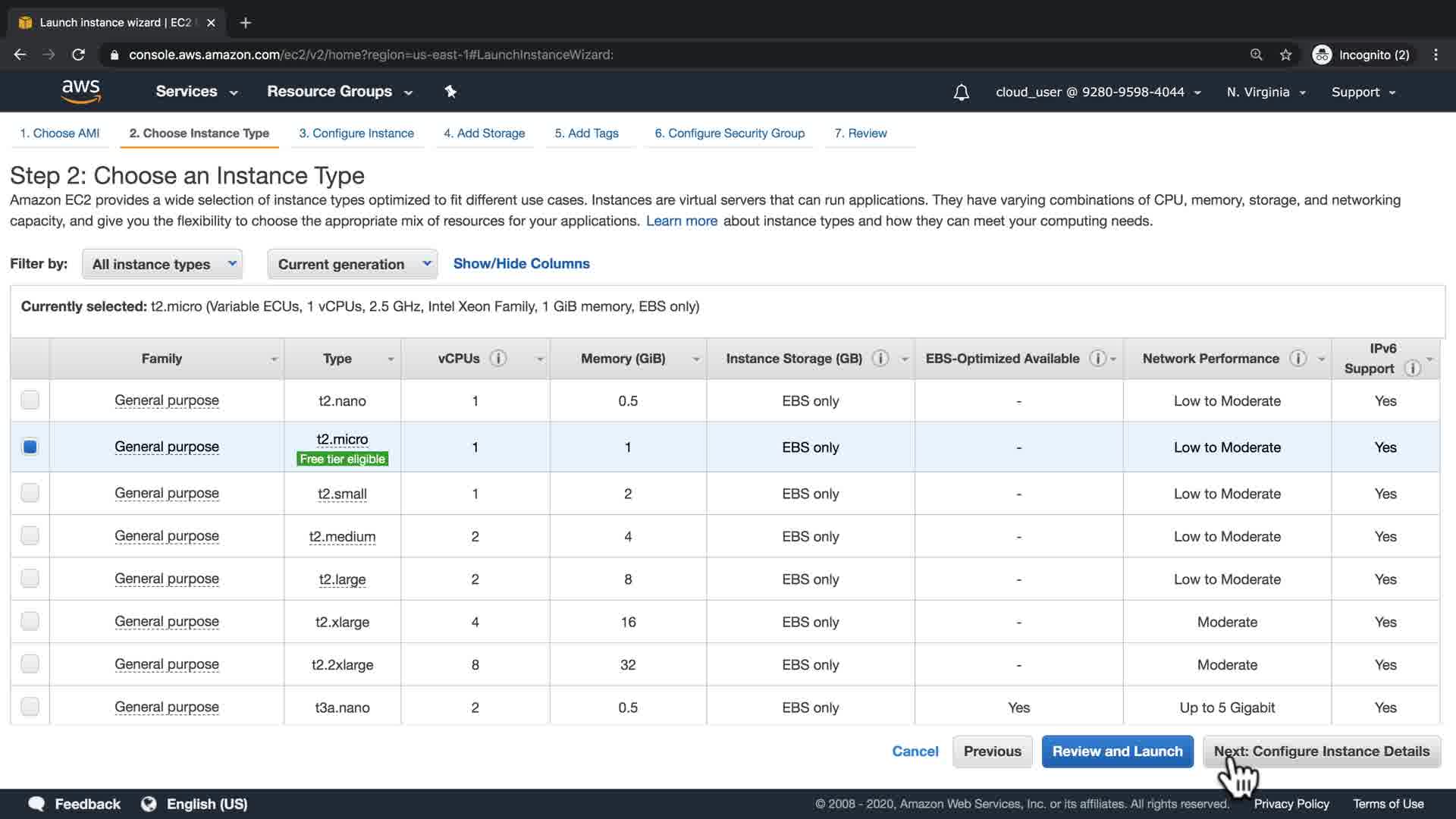
Task: Expand the N. Virginia region dropdown
Action: pyautogui.click(x=1265, y=92)
